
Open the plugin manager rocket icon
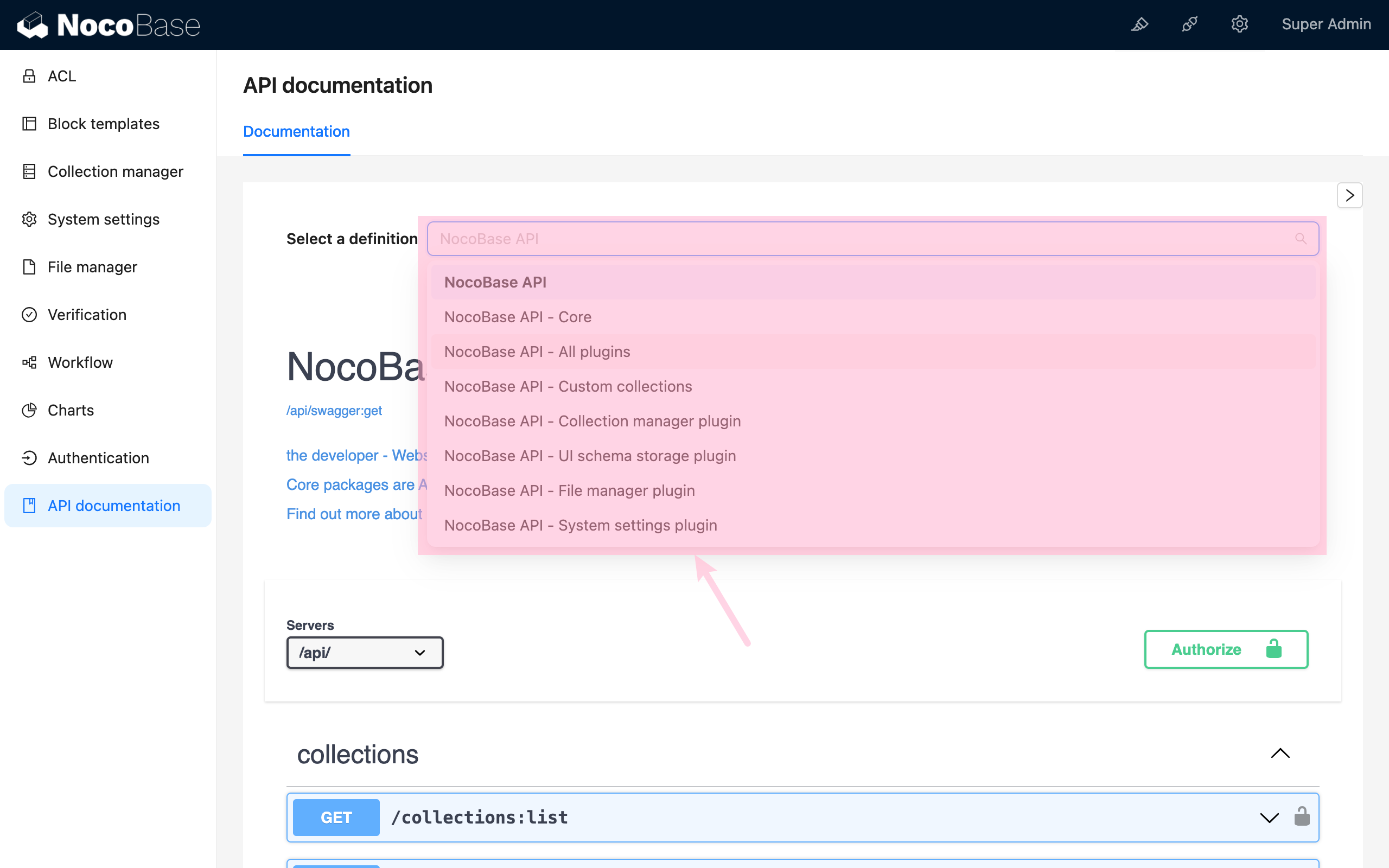1189,24
